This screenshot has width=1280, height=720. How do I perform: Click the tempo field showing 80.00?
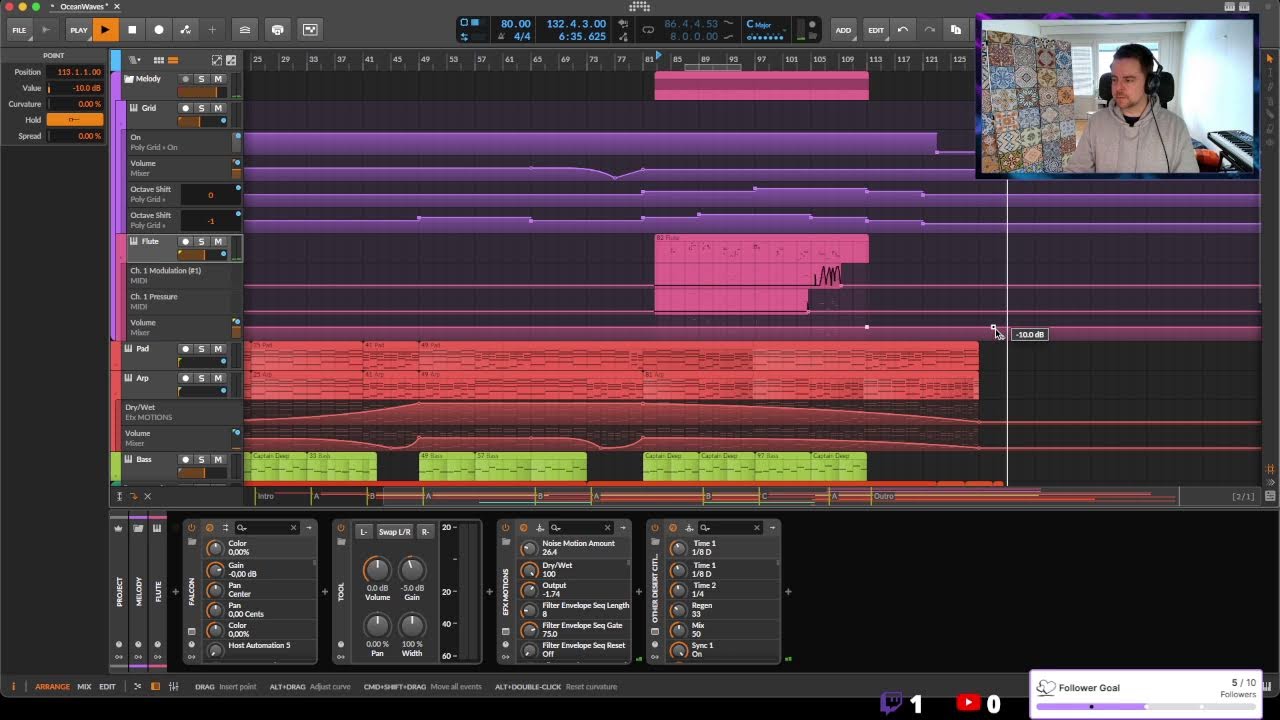point(516,24)
